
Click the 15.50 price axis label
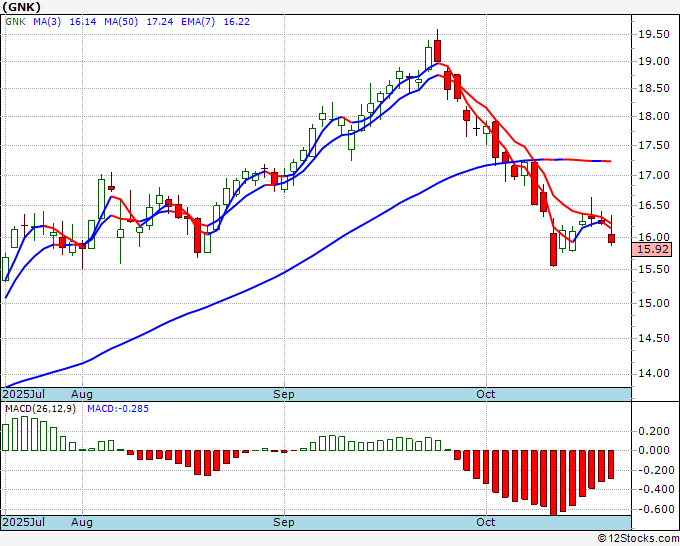(654, 269)
